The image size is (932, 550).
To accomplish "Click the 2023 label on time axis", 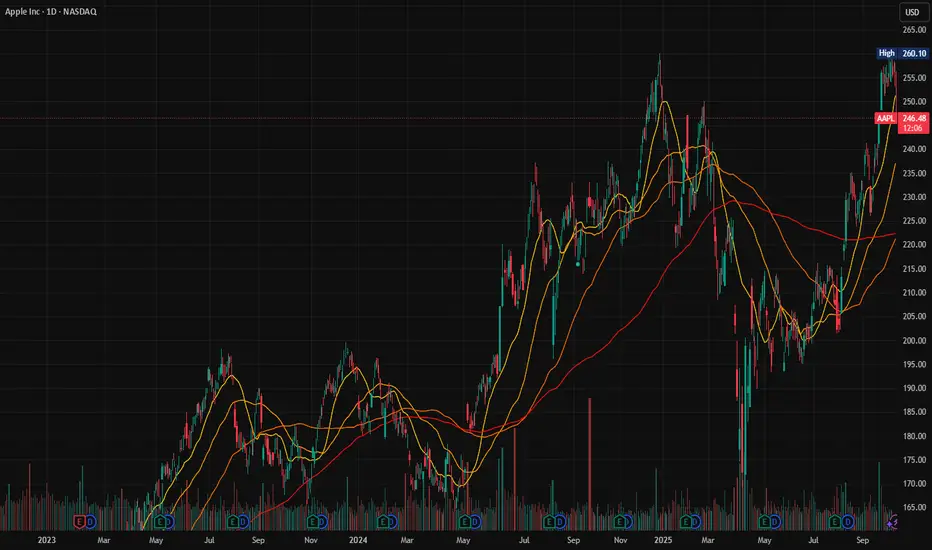I will pos(46,540).
